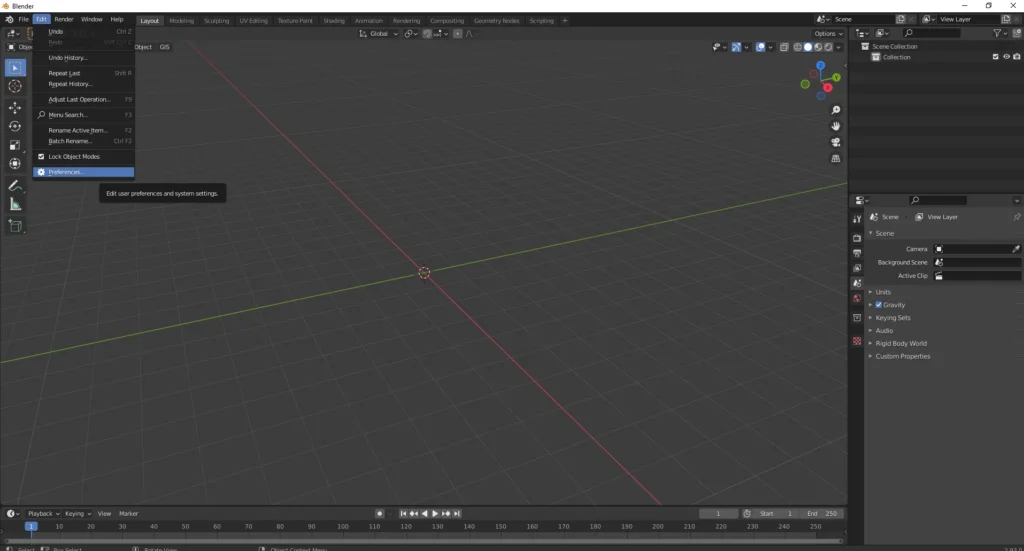Screen dimensions: 1024x551
Task: Choose Undo History from Edit menu
Action: [84, 58]
